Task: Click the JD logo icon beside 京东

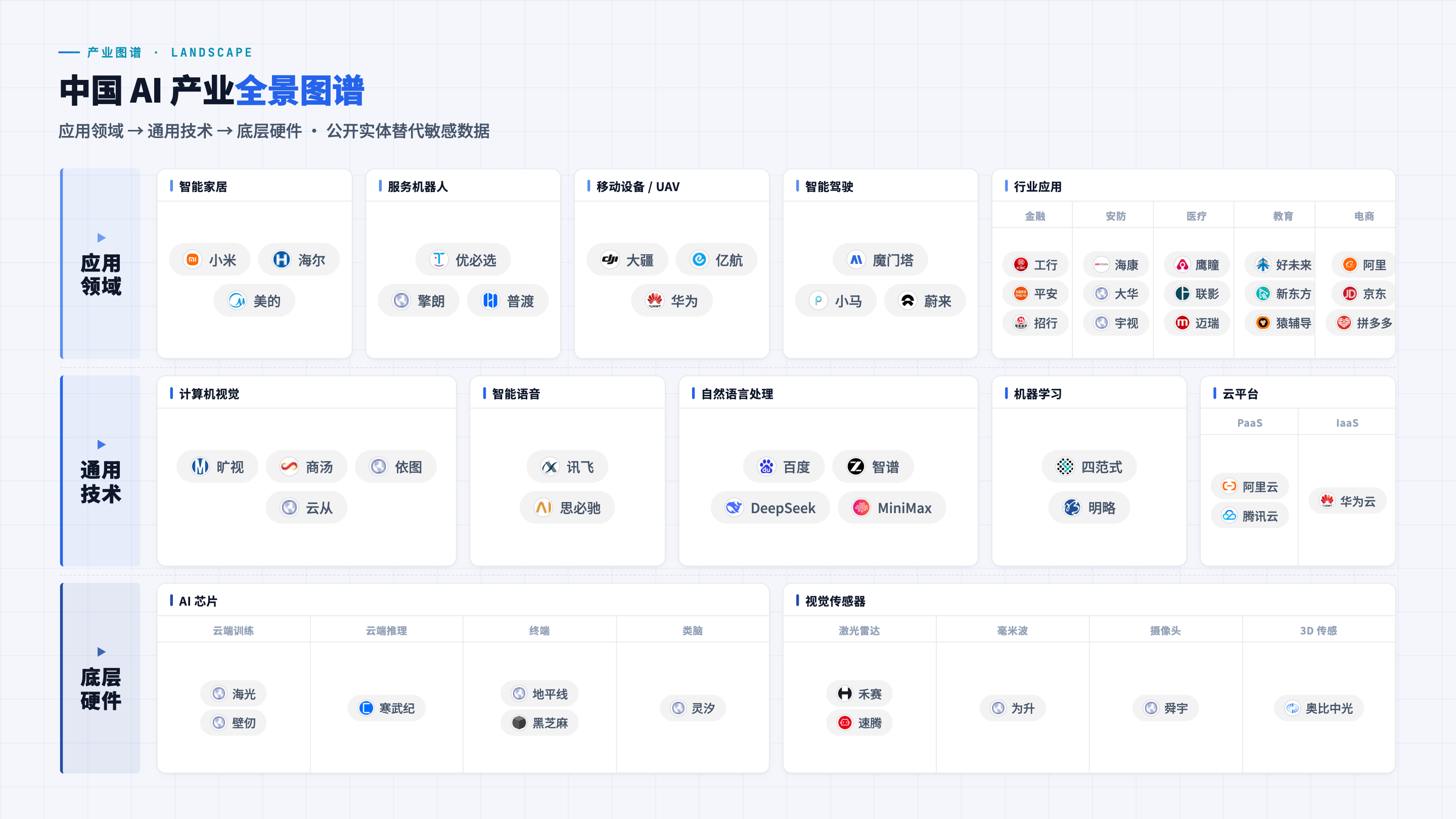Action: pos(1350,294)
